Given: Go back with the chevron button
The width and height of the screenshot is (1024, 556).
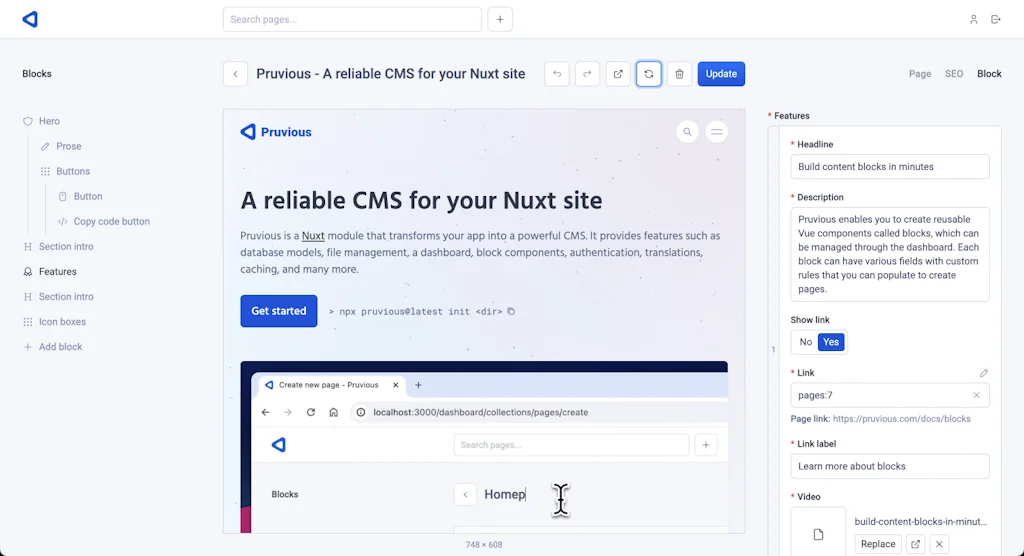Looking at the screenshot, I should tap(235, 74).
